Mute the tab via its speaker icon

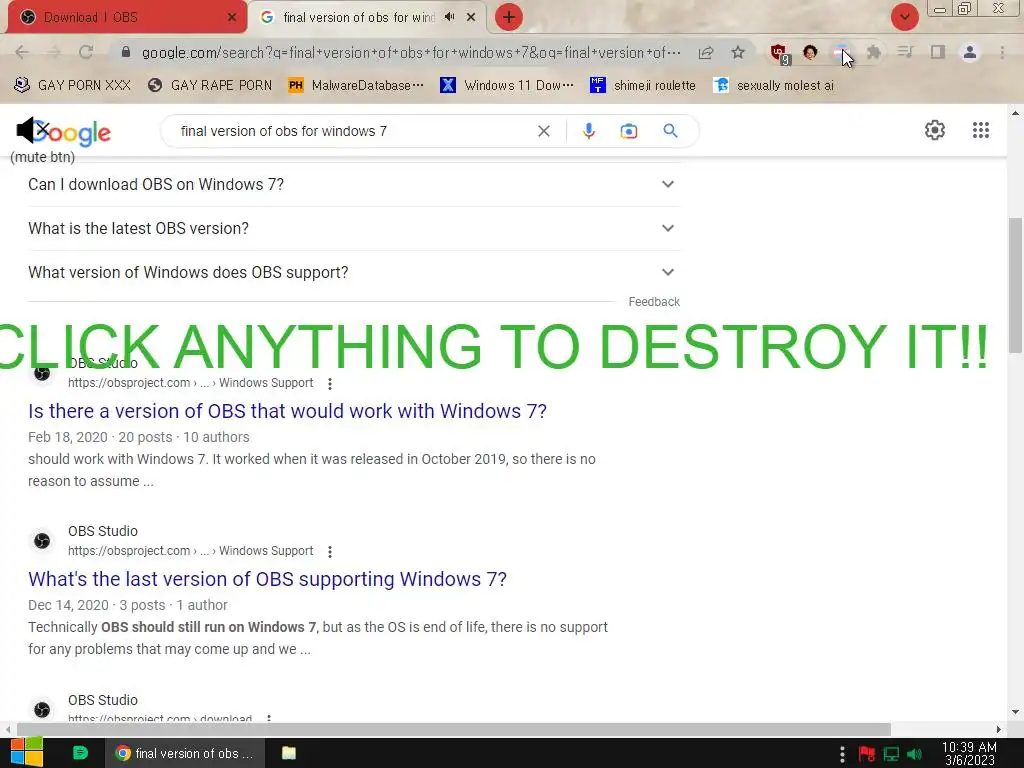click(449, 17)
